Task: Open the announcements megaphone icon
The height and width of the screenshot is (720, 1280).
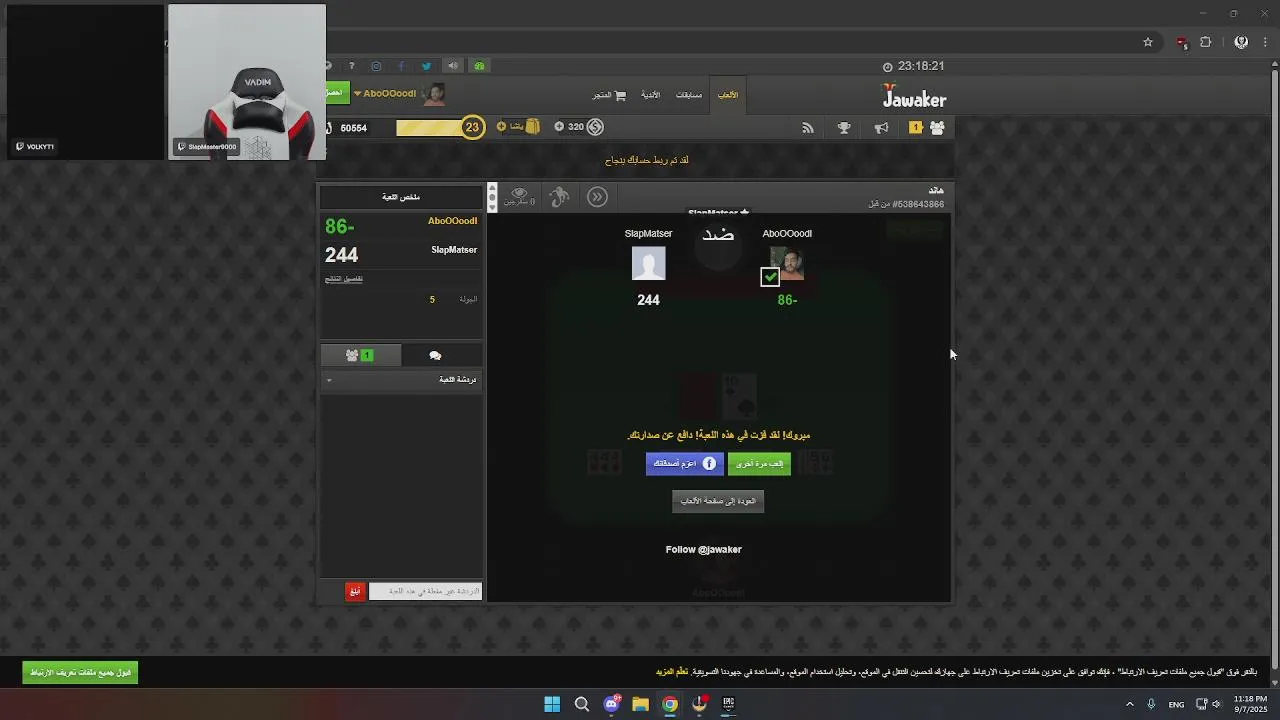Action: (881, 128)
